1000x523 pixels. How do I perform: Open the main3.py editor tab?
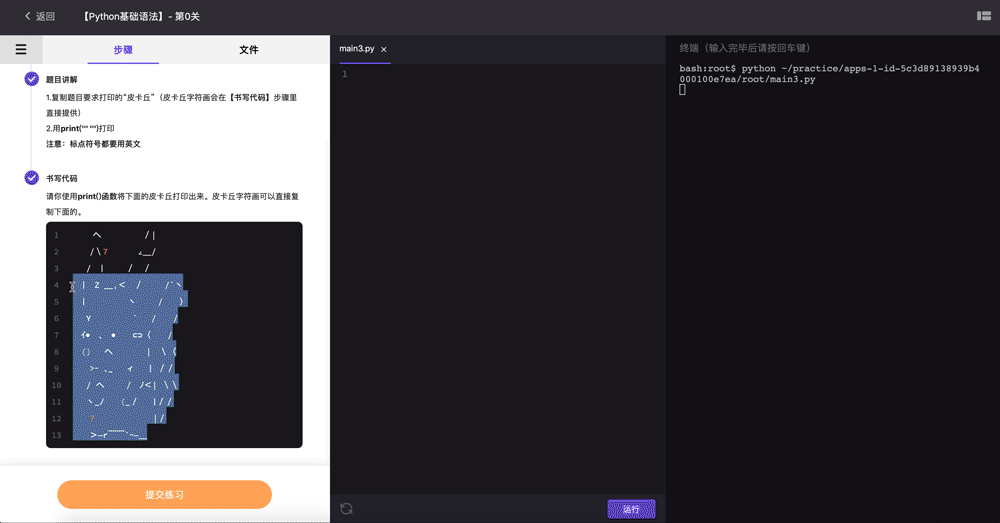(x=357, y=48)
